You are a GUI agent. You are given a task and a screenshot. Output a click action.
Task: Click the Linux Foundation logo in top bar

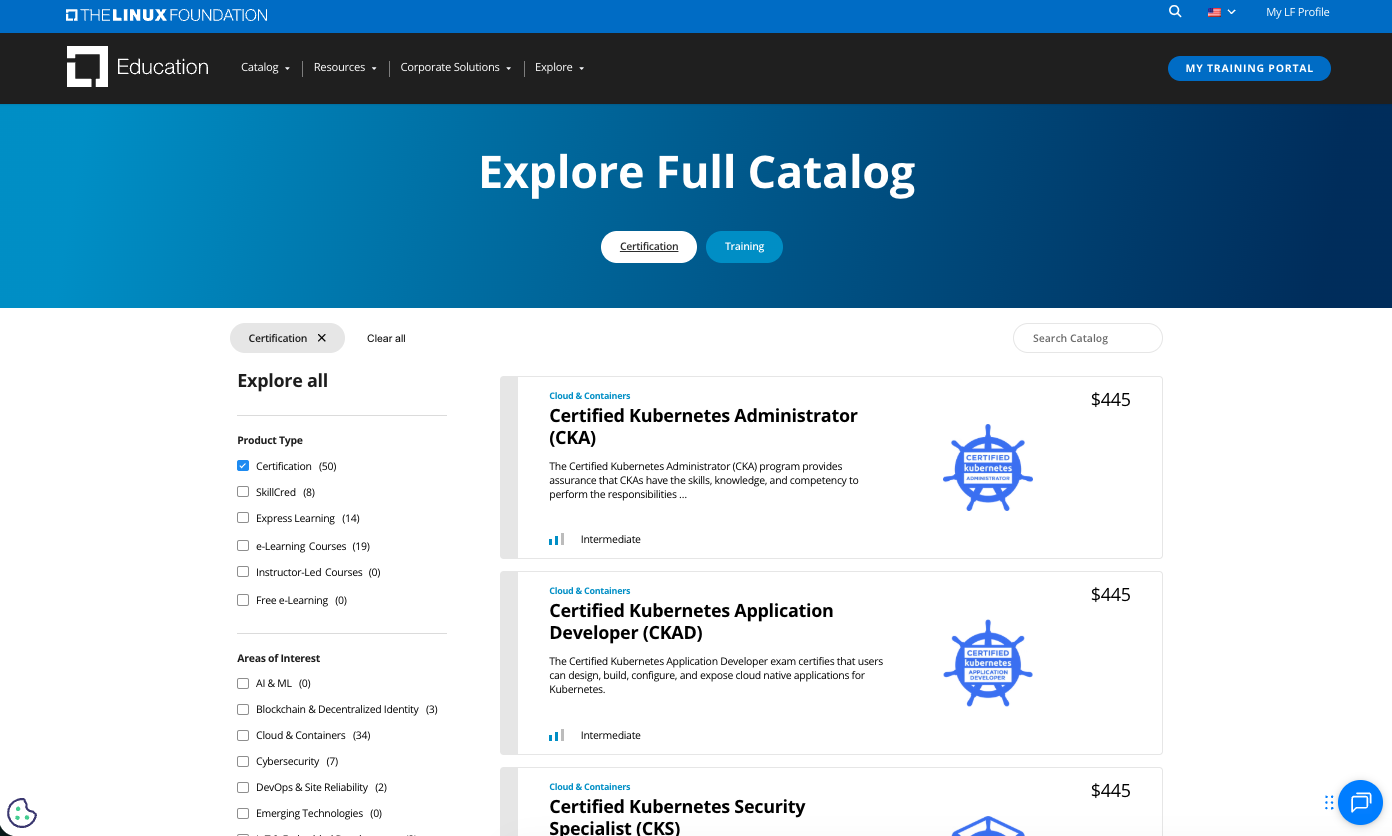(166, 15)
